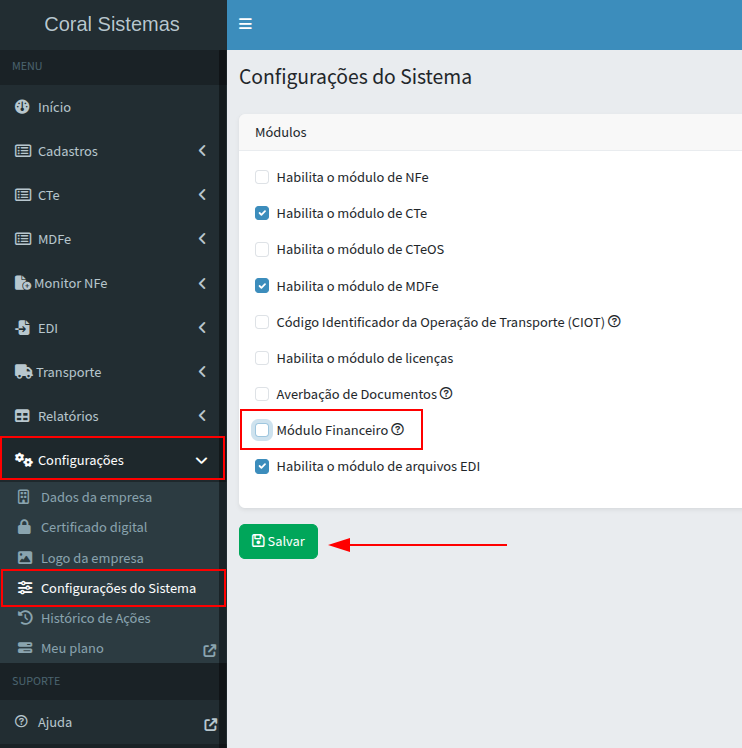The height and width of the screenshot is (748, 742).
Task: Check Habilita o módulo de NFe
Action: pyautogui.click(x=262, y=177)
